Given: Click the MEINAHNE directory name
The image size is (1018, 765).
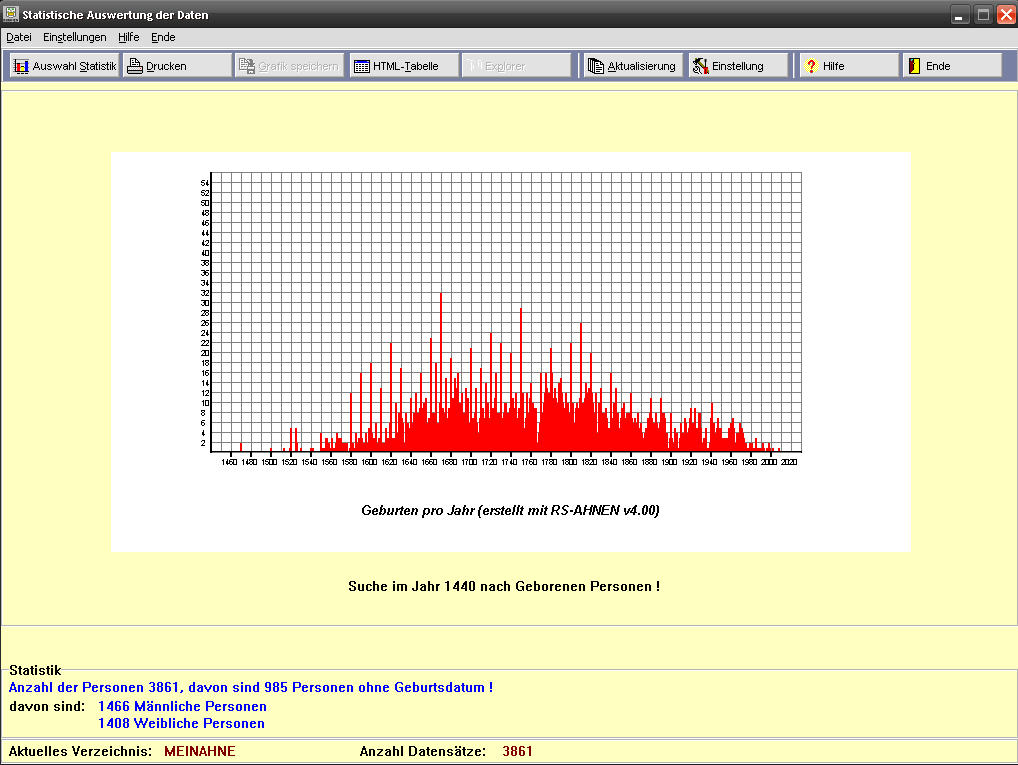Looking at the screenshot, I should [200, 751].
